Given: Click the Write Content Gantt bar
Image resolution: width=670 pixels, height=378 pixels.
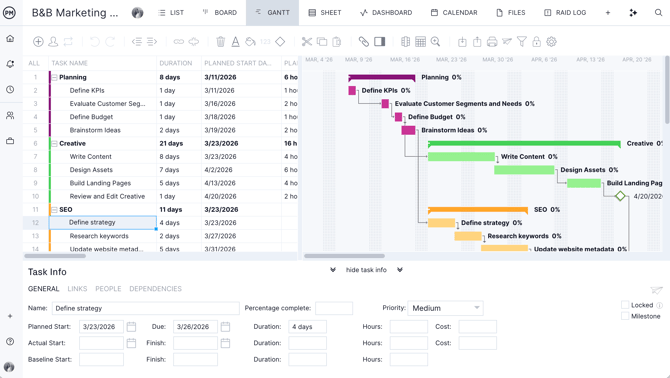Looking at the screenshot, I should point(461,157).
